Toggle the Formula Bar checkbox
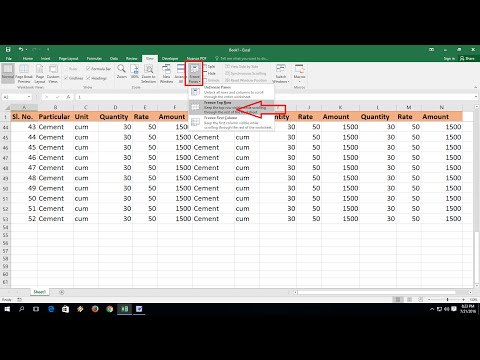Viewport: 480px width, 360px height. click(88, 69)
